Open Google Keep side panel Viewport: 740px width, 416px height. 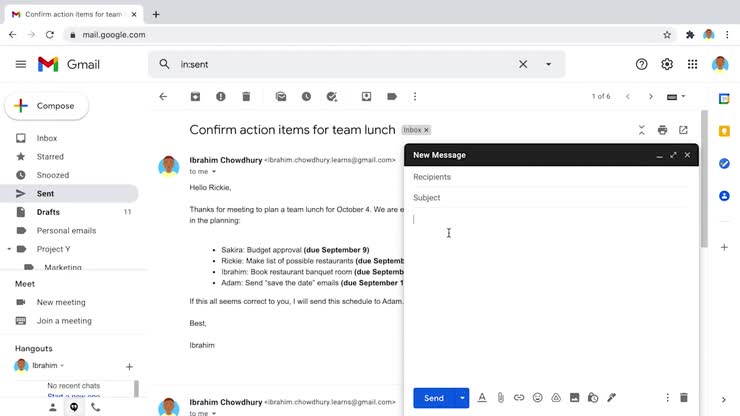point(724,131)
